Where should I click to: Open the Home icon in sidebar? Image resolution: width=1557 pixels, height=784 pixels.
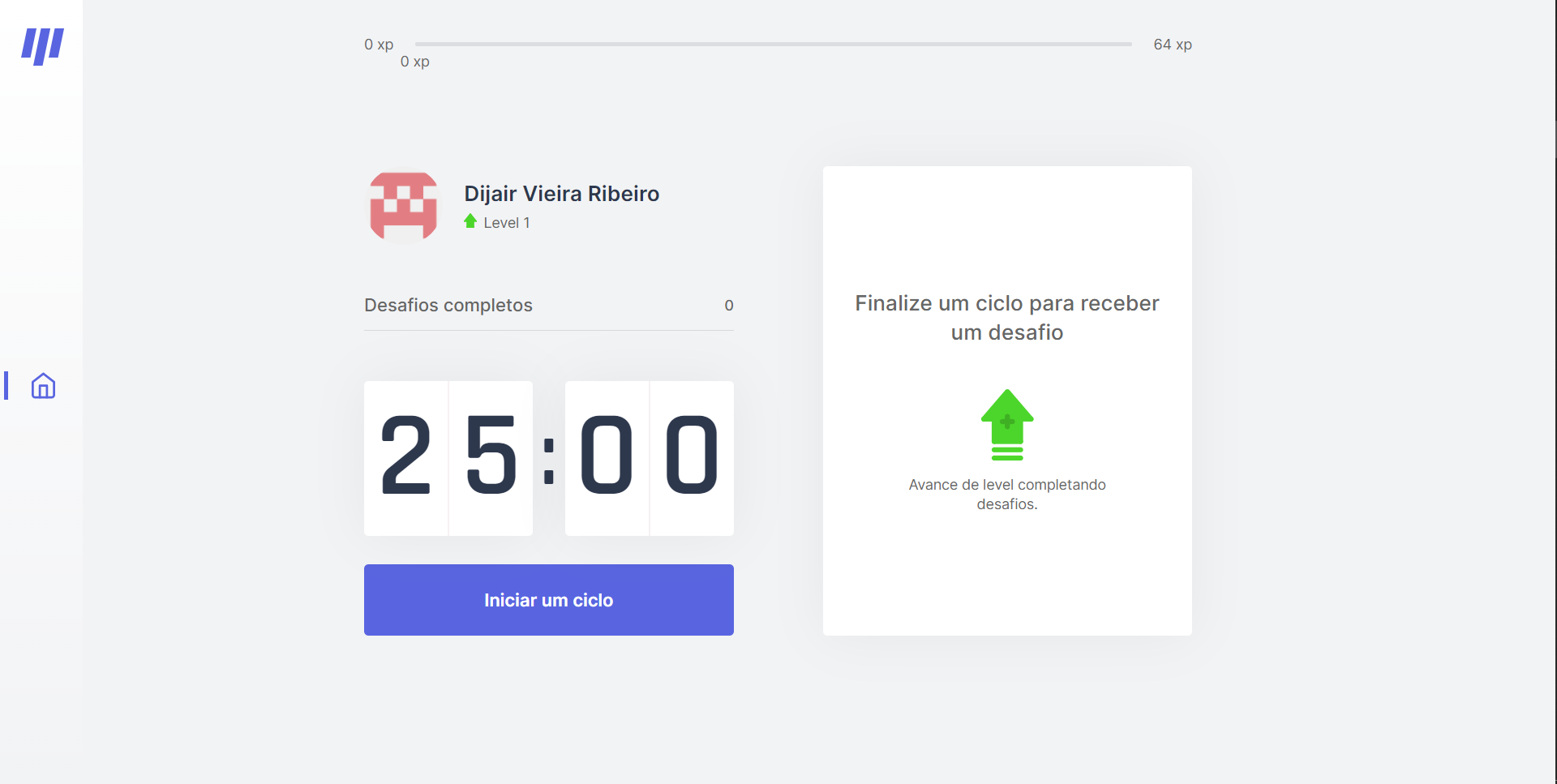coord(43,386)
